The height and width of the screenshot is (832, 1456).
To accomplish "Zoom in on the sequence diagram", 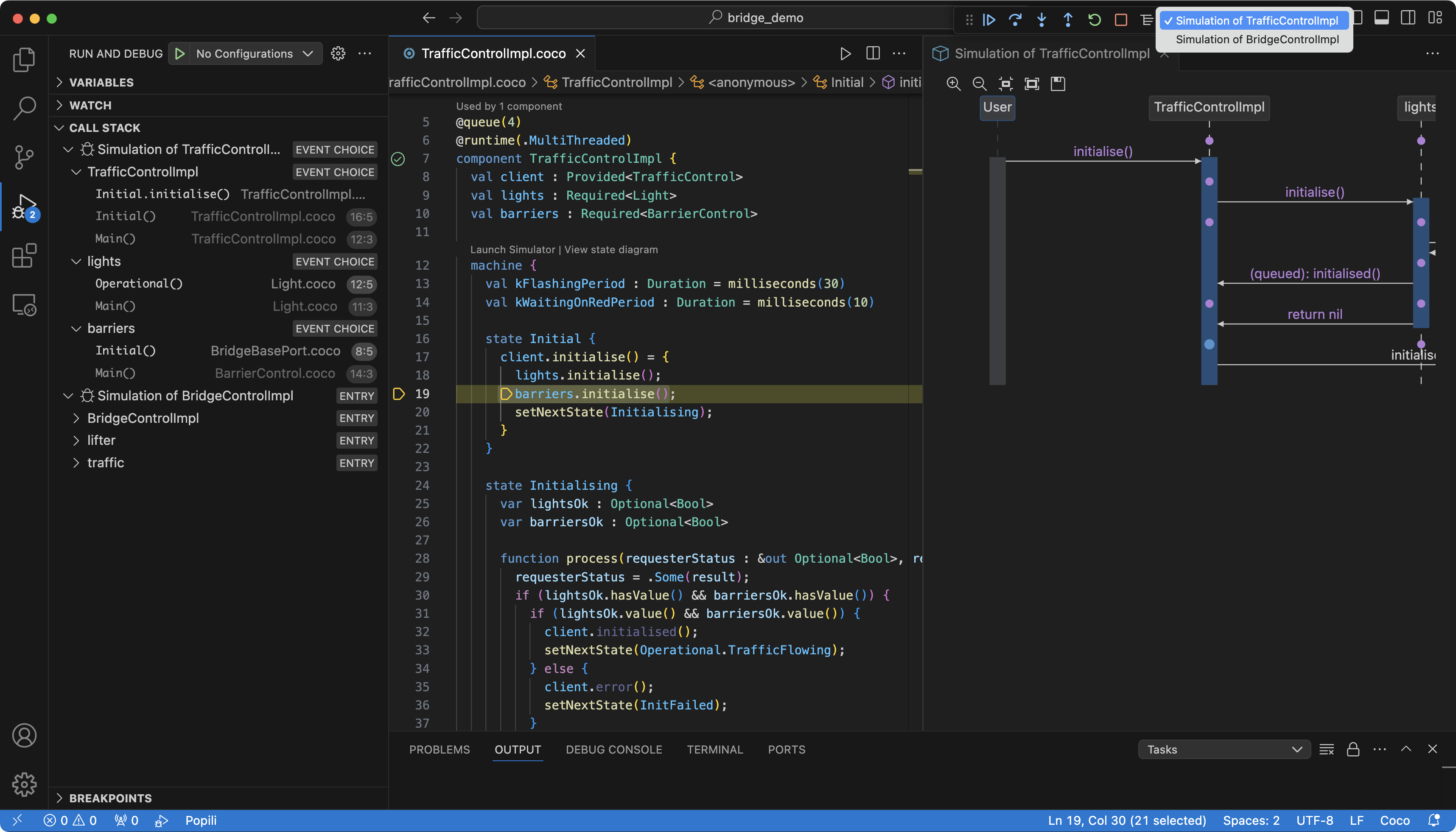I will coord(953,84).
